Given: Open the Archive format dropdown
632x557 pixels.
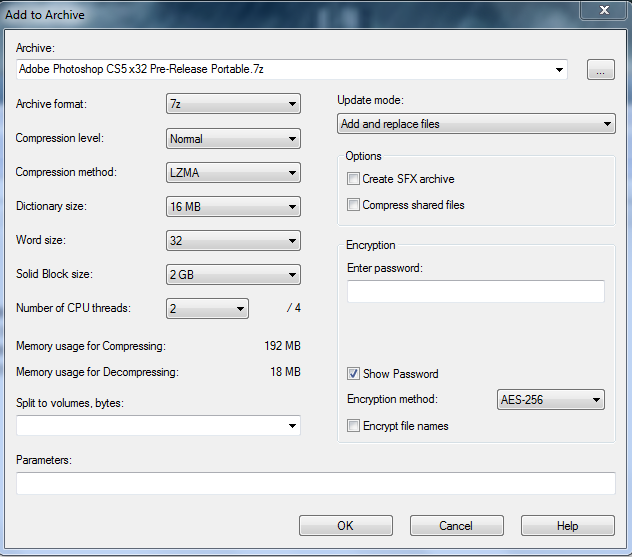Looking at the screenshot, I should (233, 104).
